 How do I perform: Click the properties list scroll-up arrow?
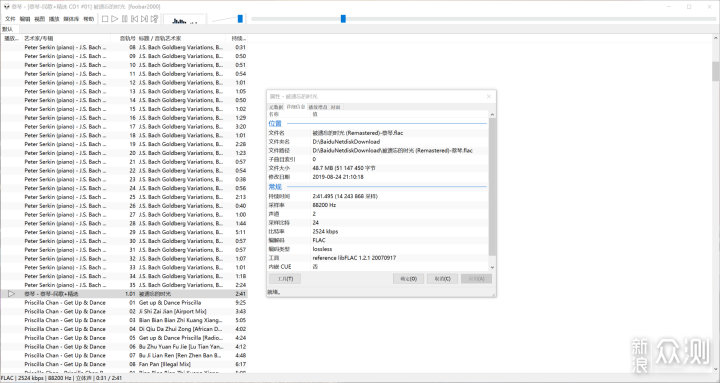pyautogui.click(x=492, y=114)
